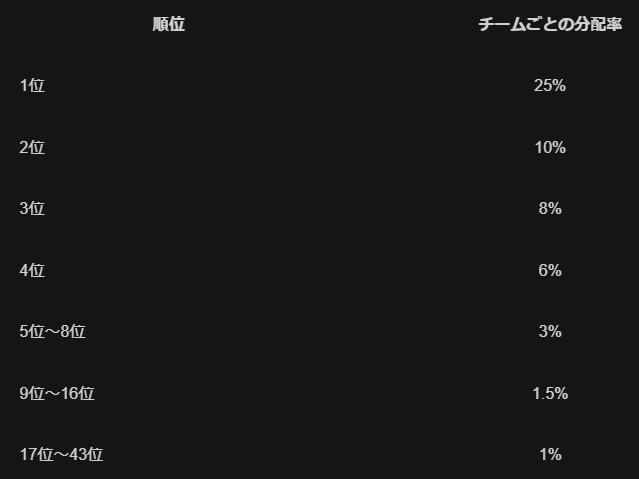
Task: Click the 1% distribution value
Action: (550, 455)
